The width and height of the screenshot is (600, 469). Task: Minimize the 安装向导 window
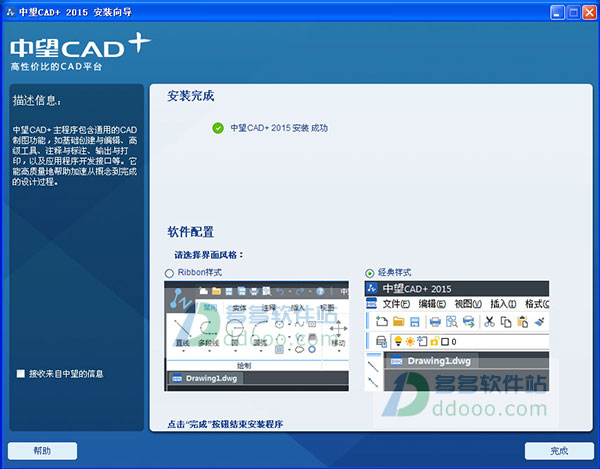pos(557,13)
